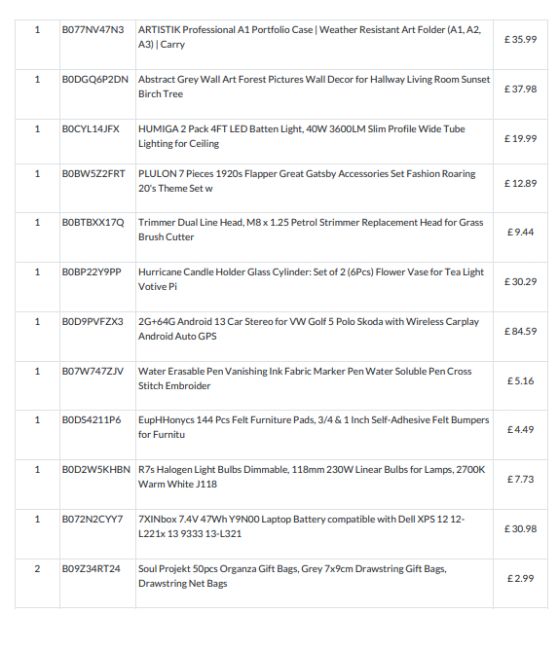Select Soul Projekt Organza Gift Bags description
Image resolution: width=559 pixels, height=650 pixels.
(292, 576)
